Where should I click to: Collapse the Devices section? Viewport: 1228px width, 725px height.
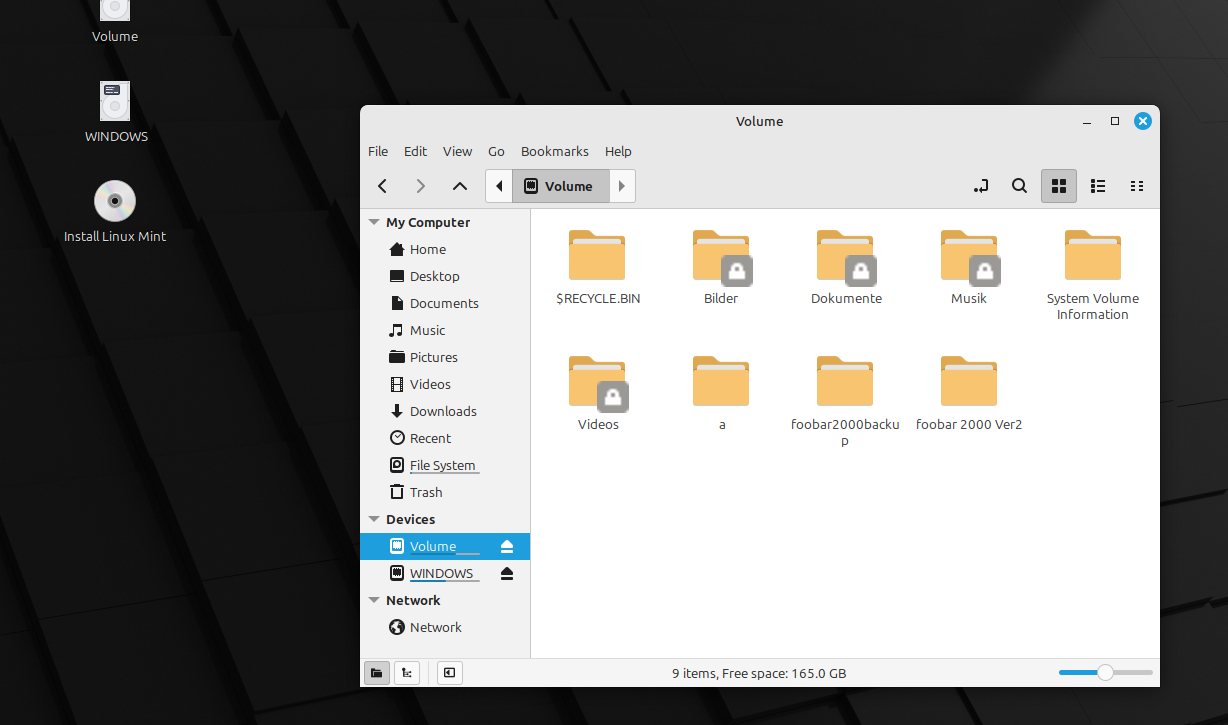374,519
